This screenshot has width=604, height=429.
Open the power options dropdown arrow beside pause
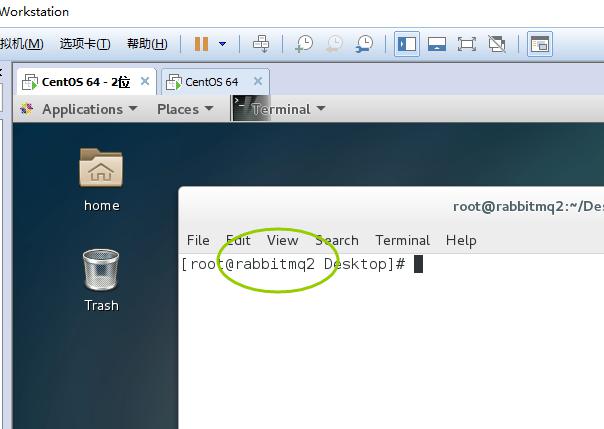[x=222, y=44]
